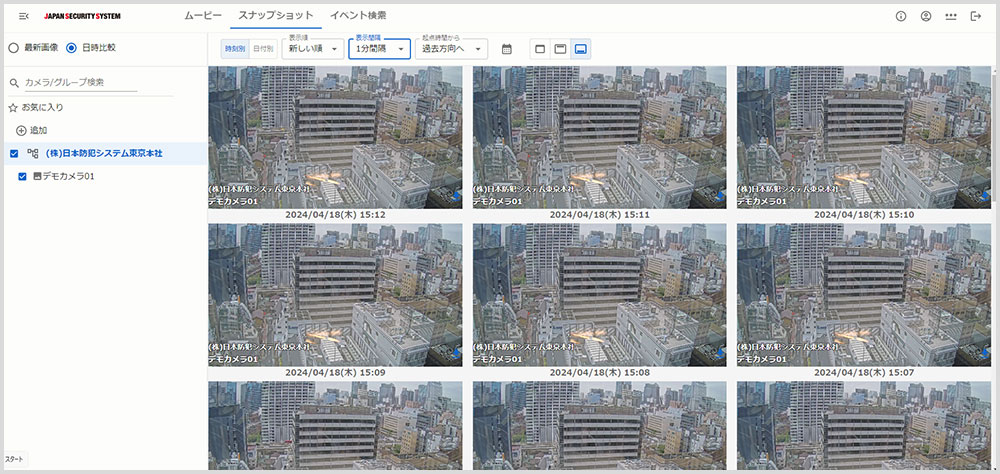
Task: Select the top caption layout icon
Action: [560, 49]
